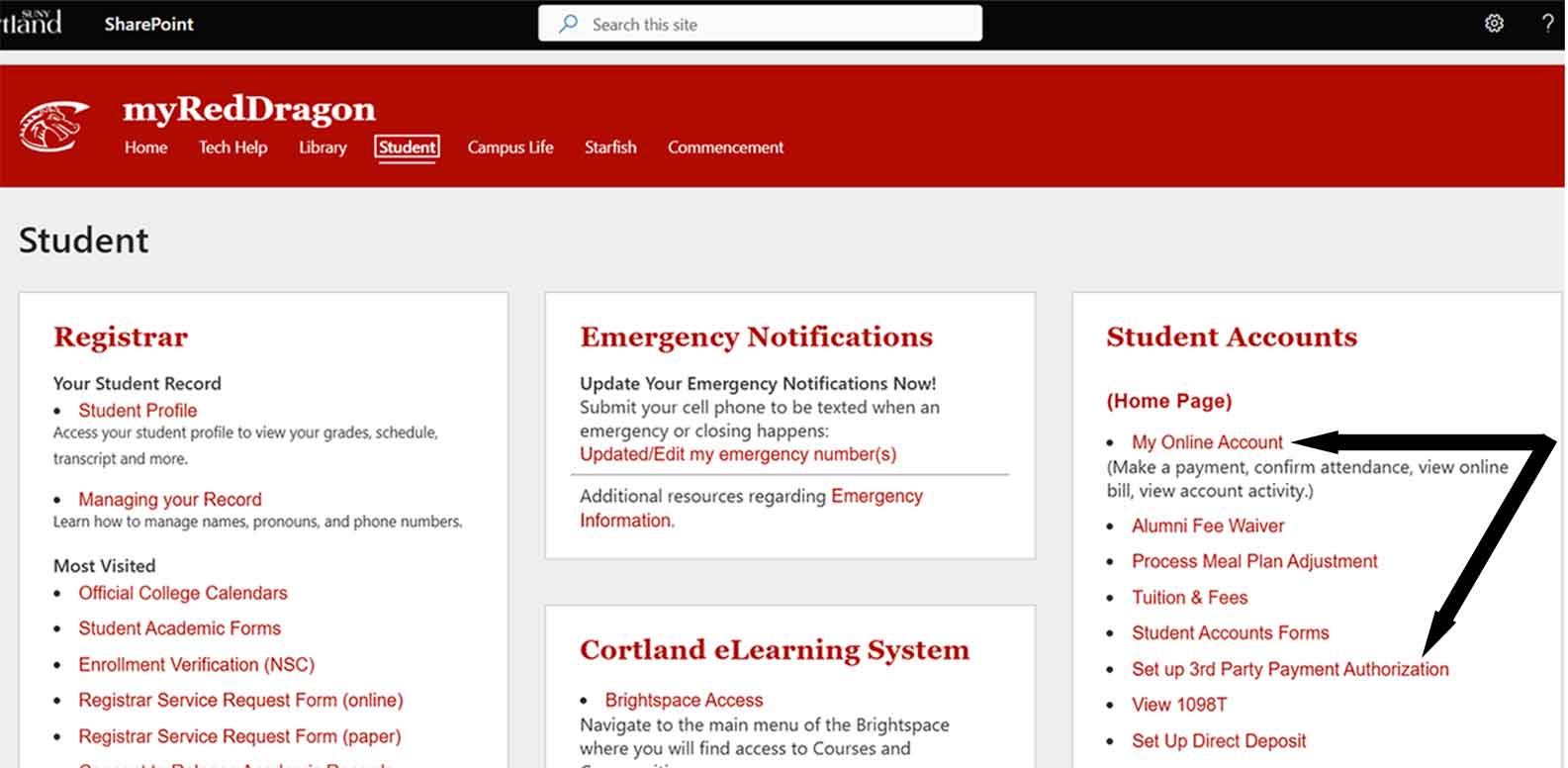Open the Student Profile link
The height and width of the screenshot is (768, 1568).
[138, 410]
